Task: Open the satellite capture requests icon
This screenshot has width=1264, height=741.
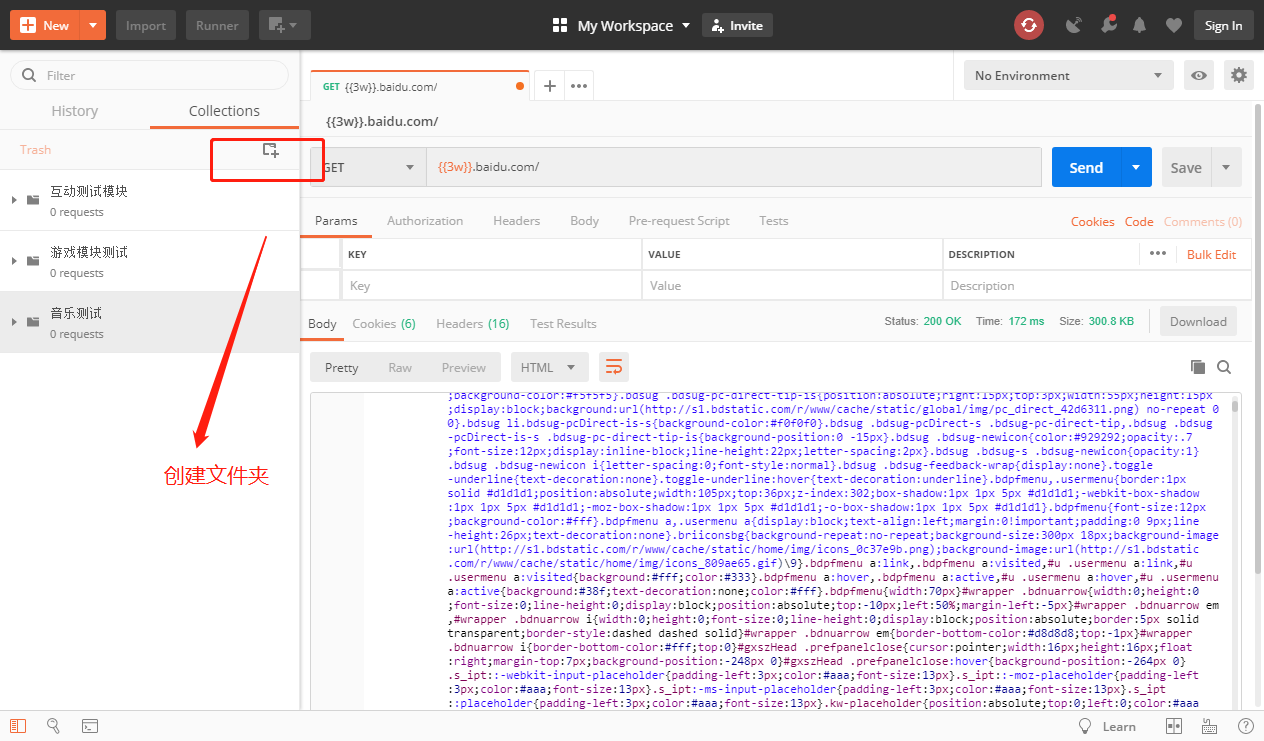Action: tap(1074, 25)
